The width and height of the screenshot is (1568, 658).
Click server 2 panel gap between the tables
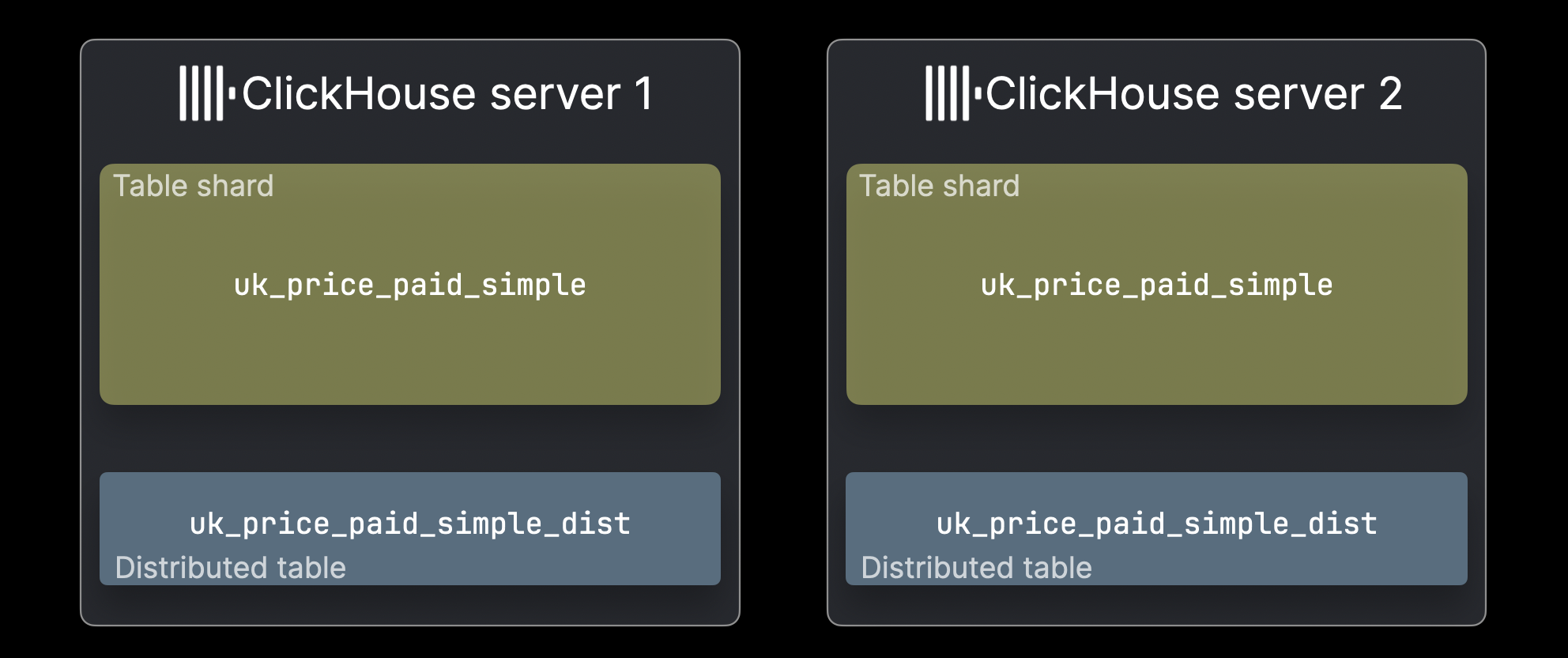click(x=1156, y=439)
